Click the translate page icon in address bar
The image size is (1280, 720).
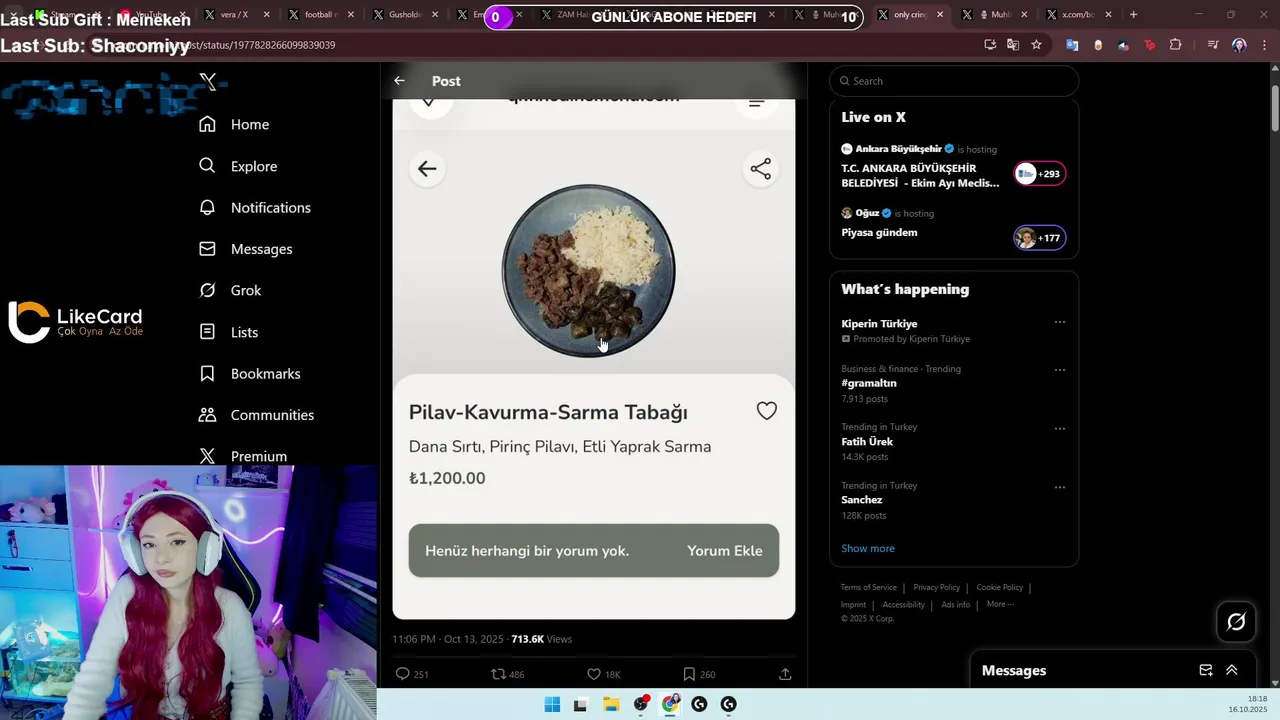click(x=1013, y=45)
